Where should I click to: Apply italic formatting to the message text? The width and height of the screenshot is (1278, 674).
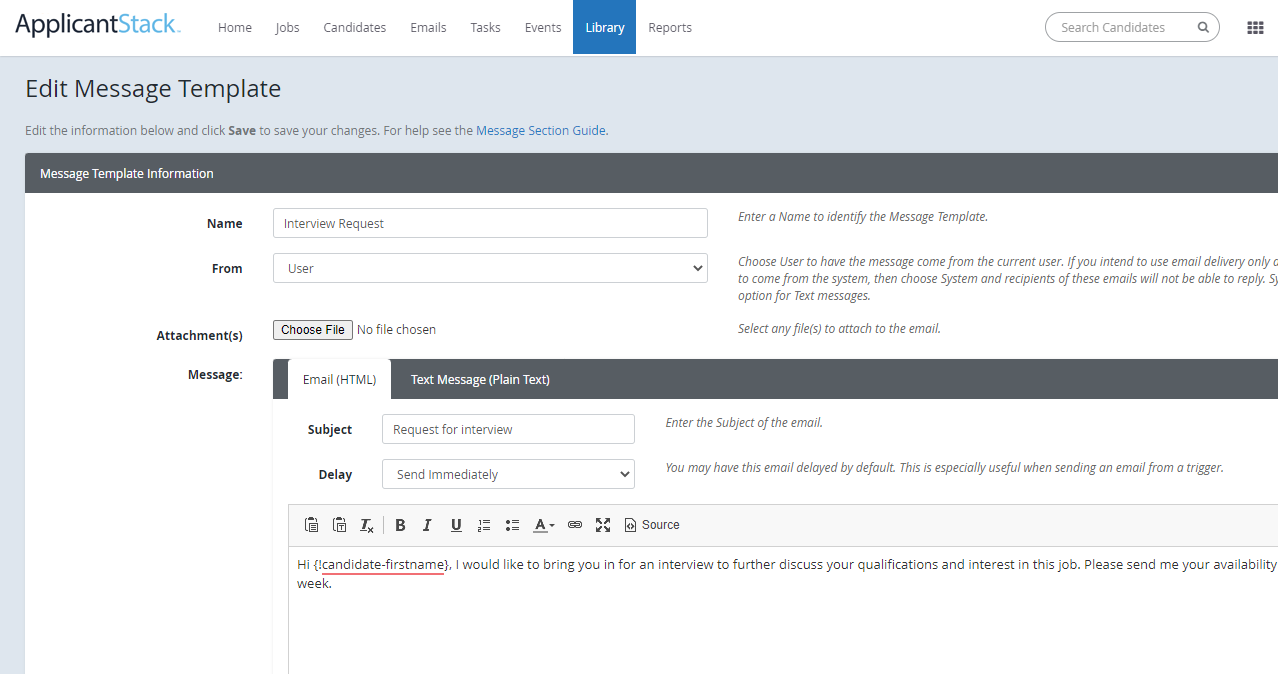pyautogui.click(x=427, y=524)
